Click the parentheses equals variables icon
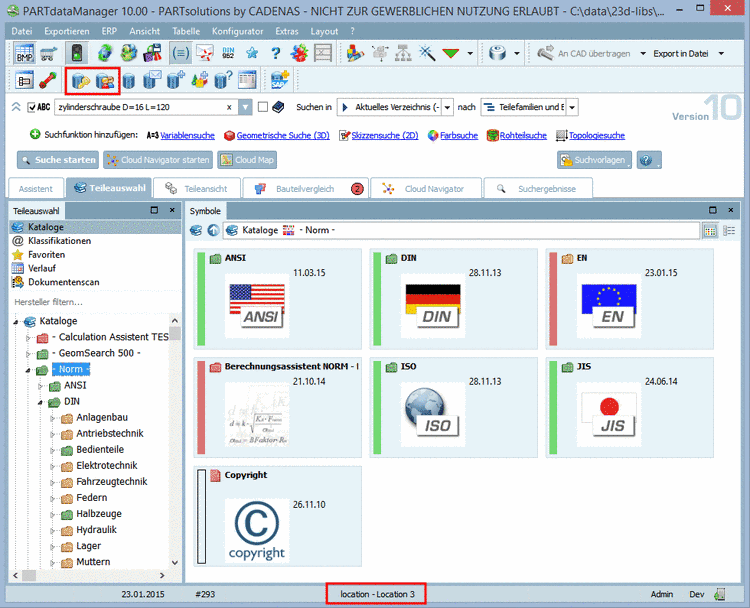 (x=180, y=53)
